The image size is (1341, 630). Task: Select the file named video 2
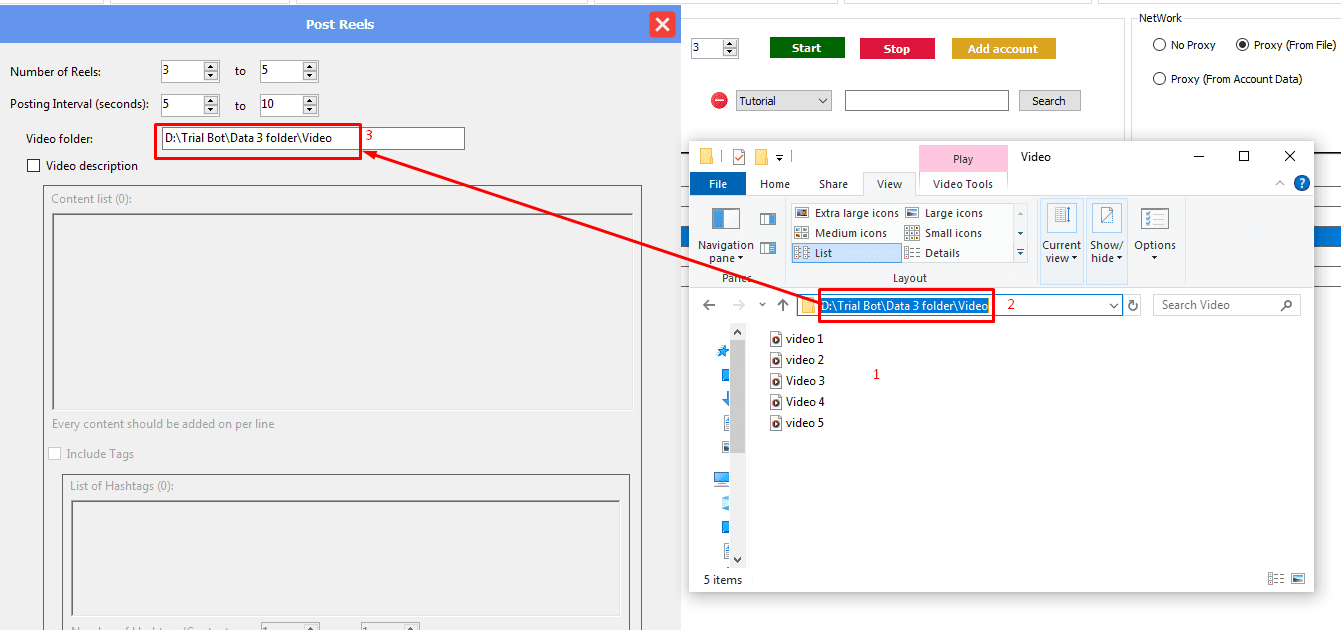click(797, 360)
